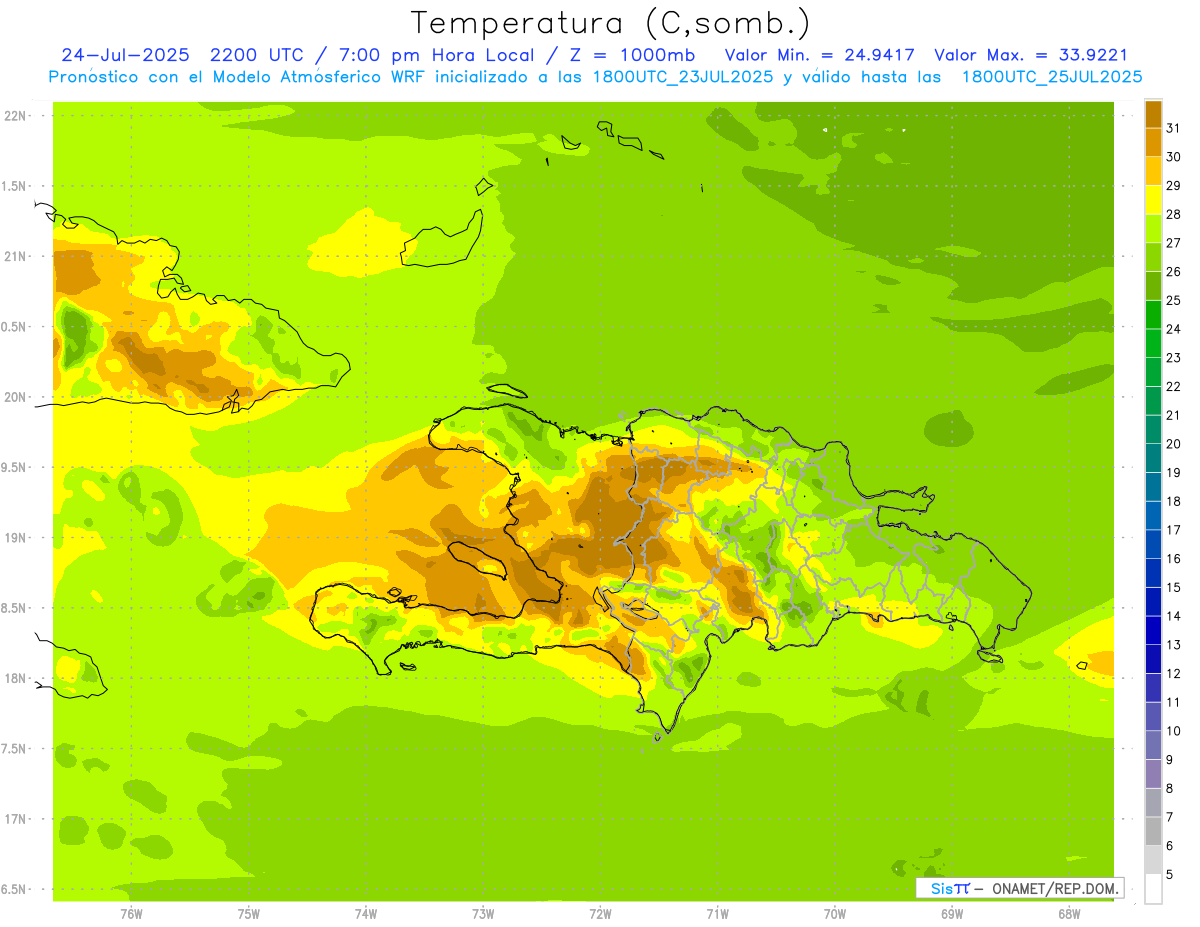The height and width of the screenshot is (927, 1200).
Task: Pick the white swatch at legend value 5
Action: pyautogui.click(x=1153, y=888)
